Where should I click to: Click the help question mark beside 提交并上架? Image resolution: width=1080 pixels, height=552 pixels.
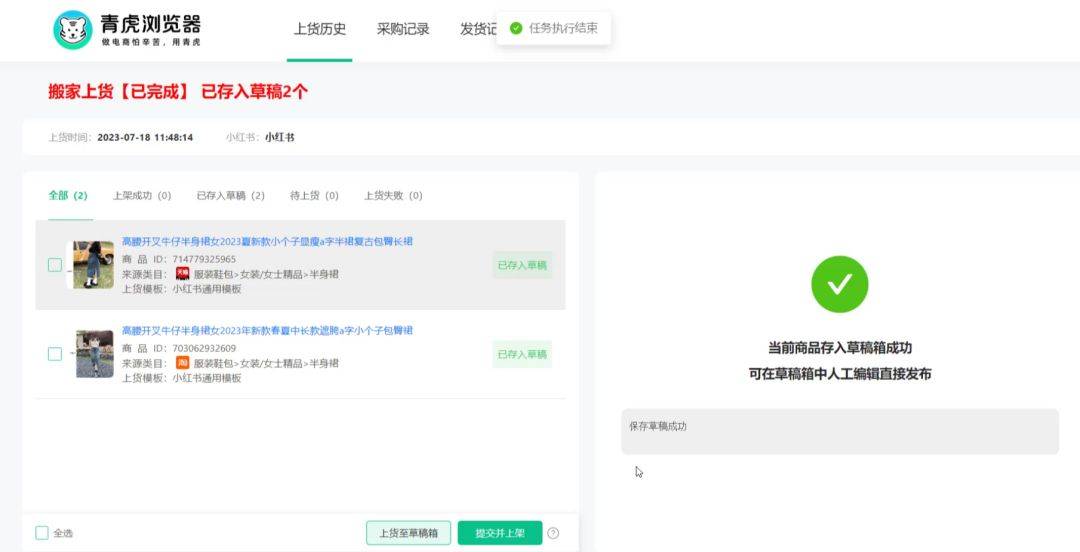[x=553, y=533]
